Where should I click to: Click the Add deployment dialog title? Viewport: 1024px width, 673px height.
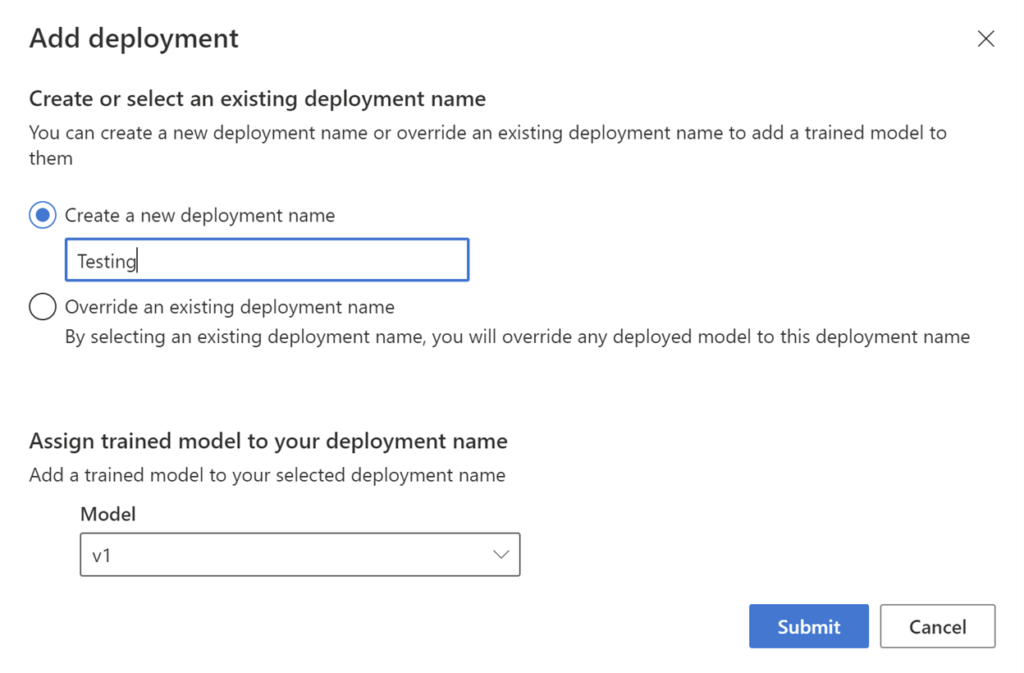coord(133,38)
